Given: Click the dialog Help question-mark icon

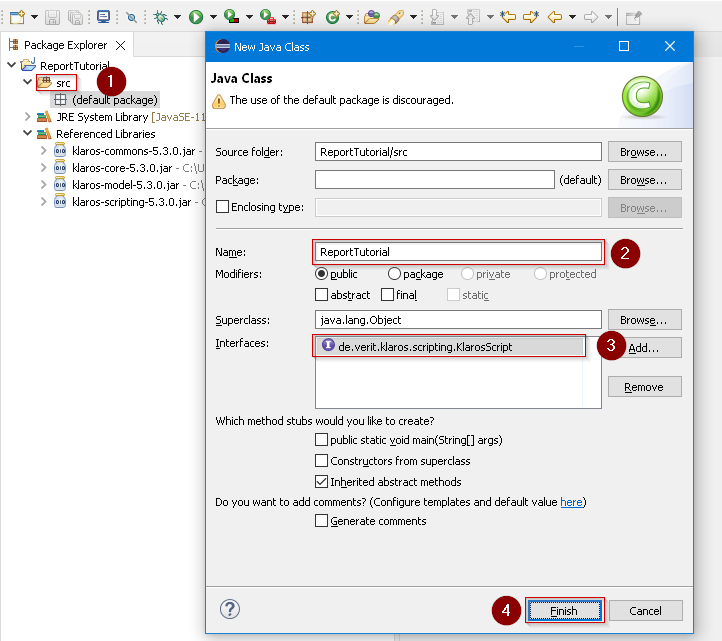Looking at the screenshot, I should 230,609.
